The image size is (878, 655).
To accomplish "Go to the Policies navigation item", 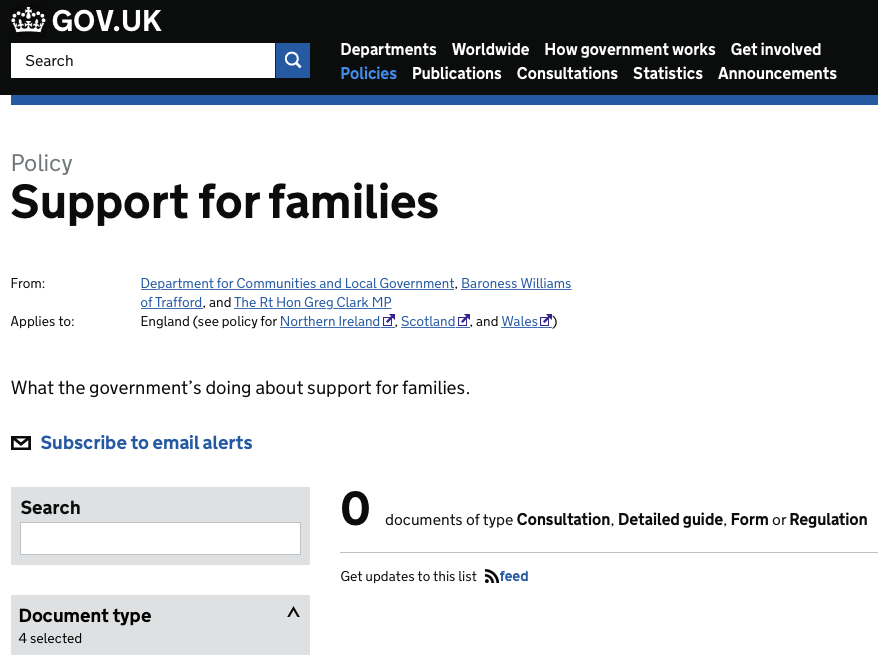I will 368,73.
